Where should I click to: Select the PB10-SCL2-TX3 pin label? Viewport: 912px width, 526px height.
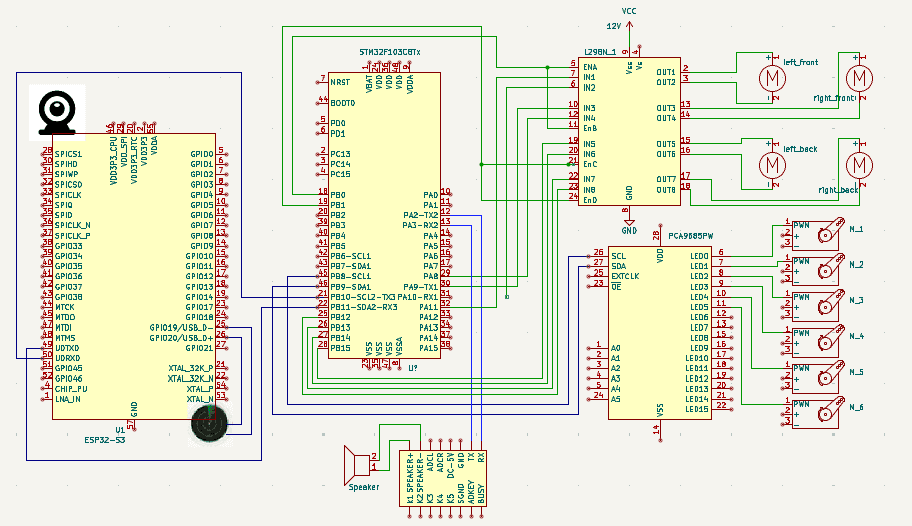click(x=362, y=297)
